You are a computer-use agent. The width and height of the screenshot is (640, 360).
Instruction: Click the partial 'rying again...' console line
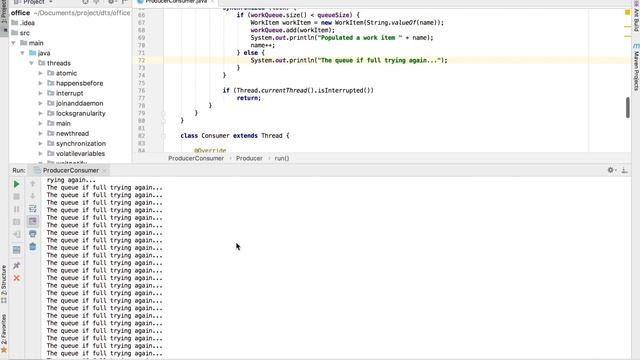point(71,180)
